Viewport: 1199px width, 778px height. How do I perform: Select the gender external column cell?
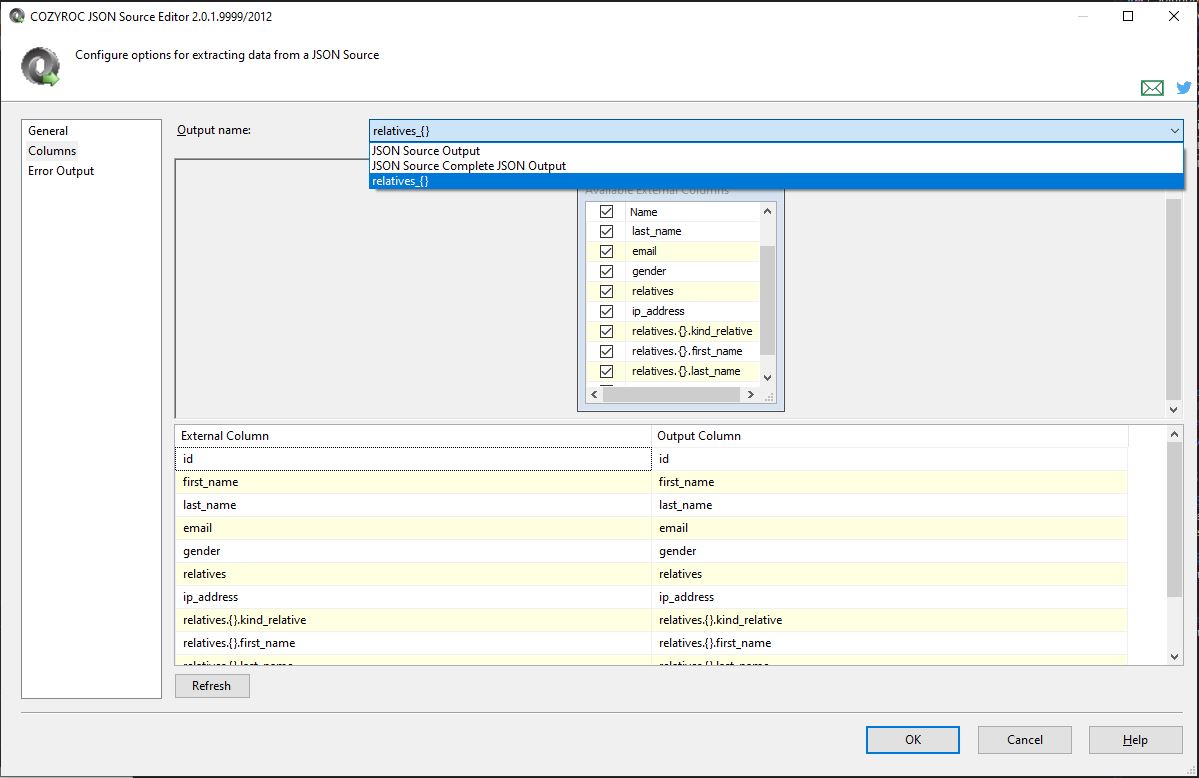413,551
